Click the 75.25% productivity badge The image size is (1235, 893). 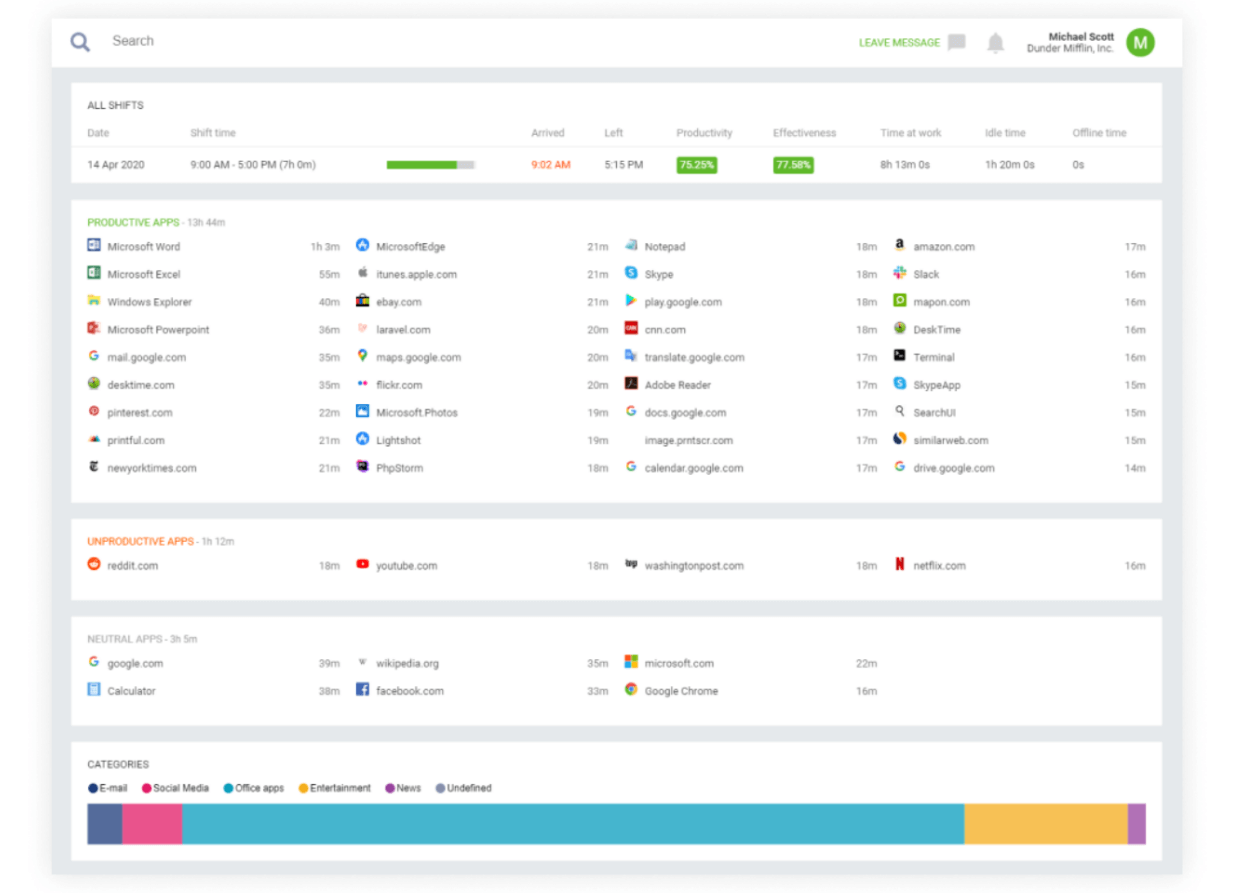(696, 165)
